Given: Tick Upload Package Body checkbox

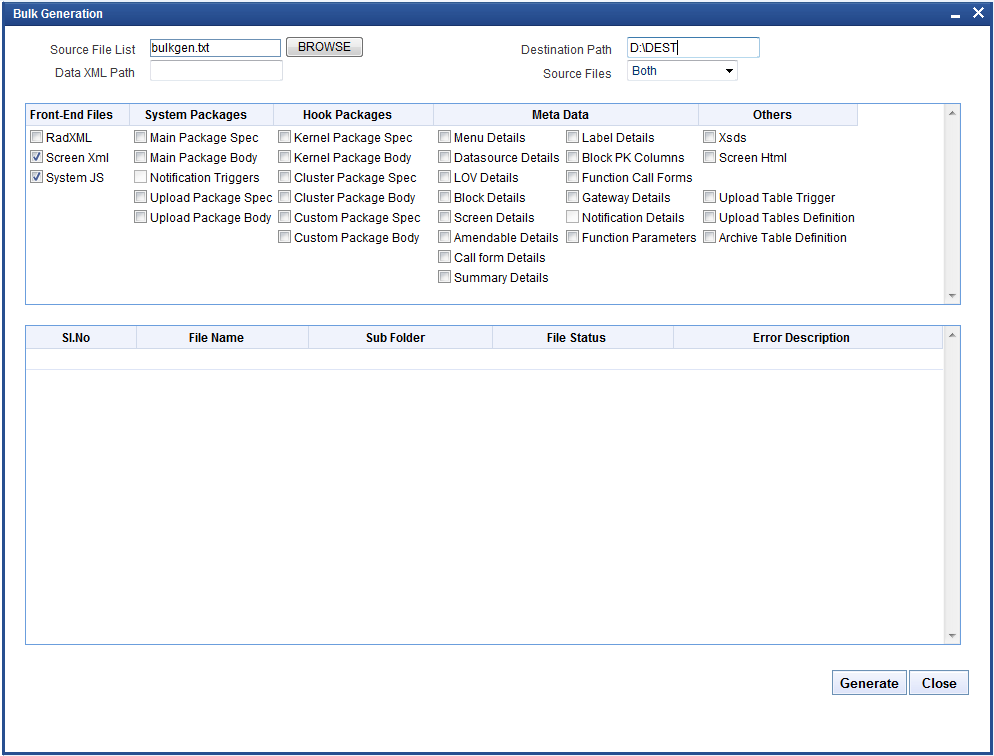Looking at the screenshot, I should [140, 217].
